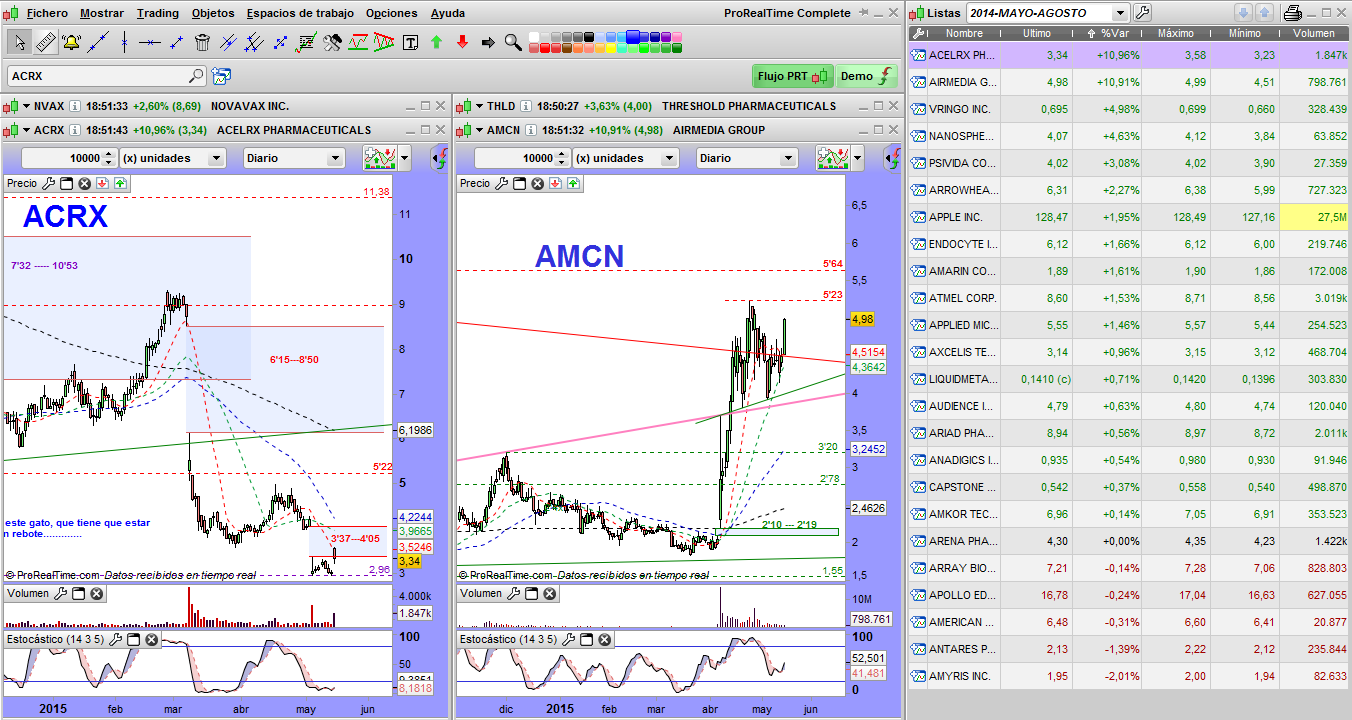
Task: Open the Objetos menu
Action: [212, 13]
